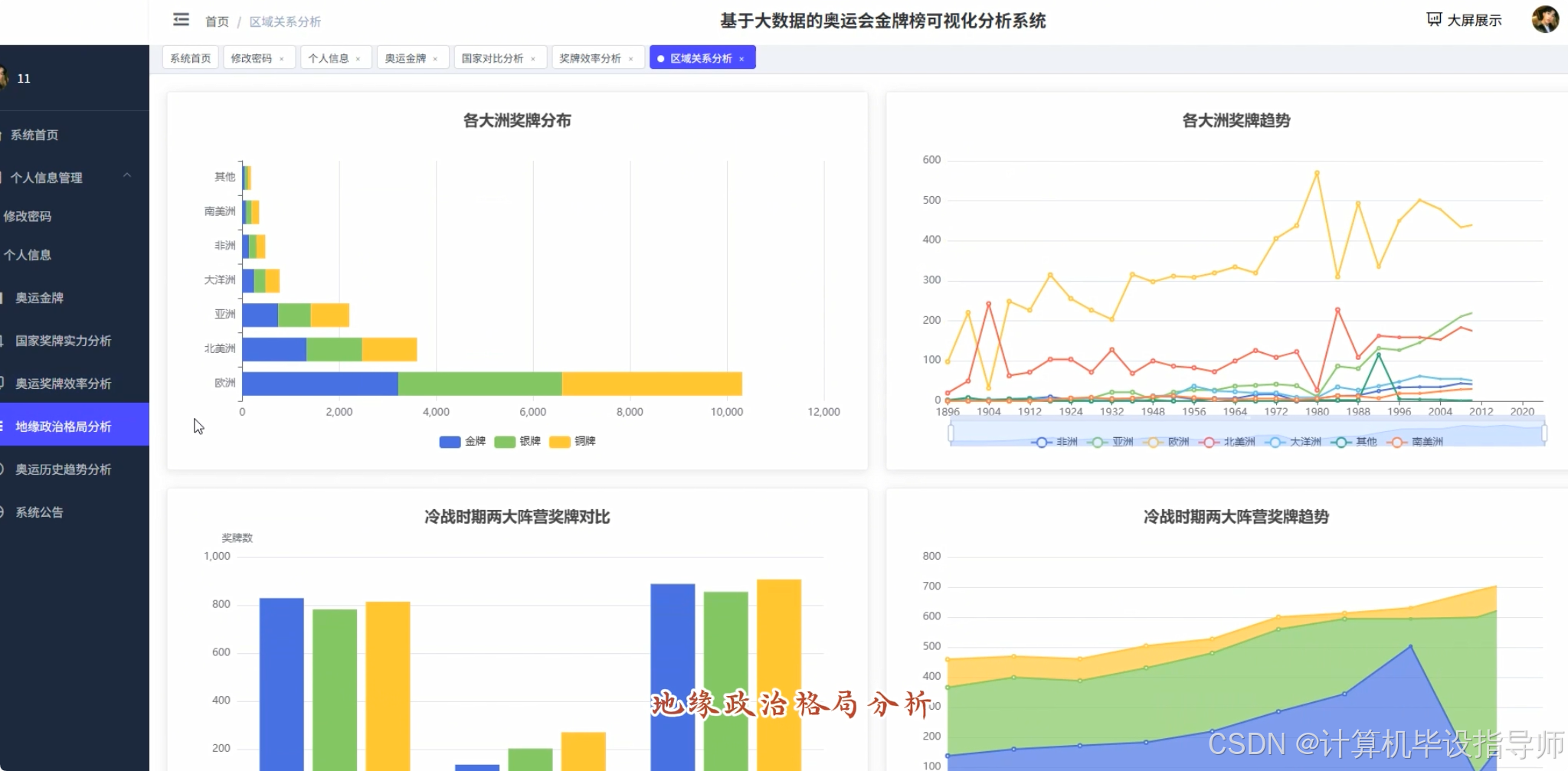Toggle 银牌 legend in medal distribution chart
The image size is (1568, 771).
click(x=518, y=441)
